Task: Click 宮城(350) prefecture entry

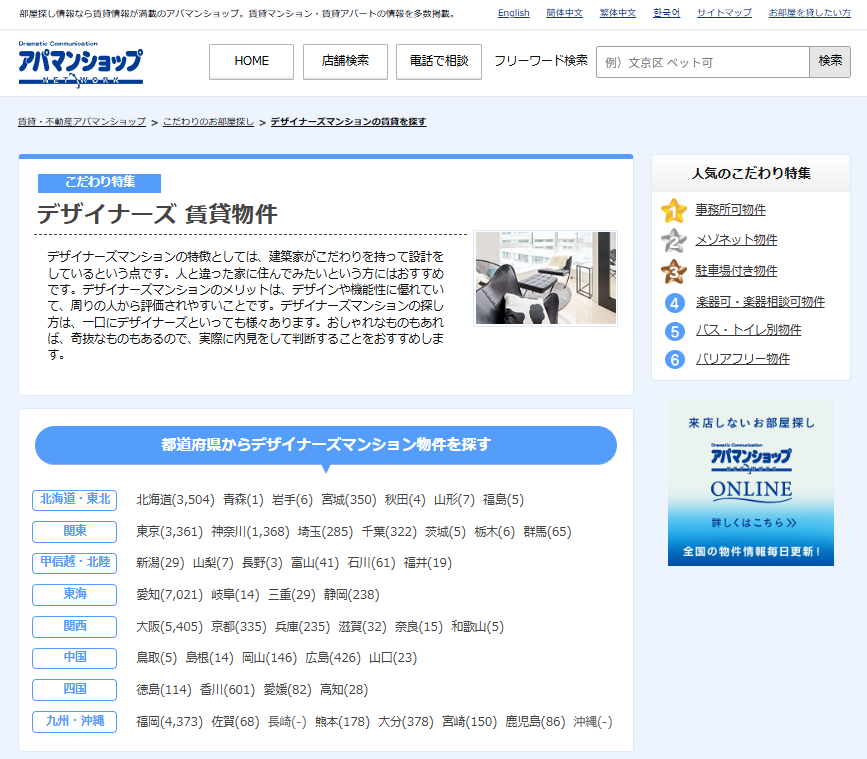Action: tap(348, 500)
